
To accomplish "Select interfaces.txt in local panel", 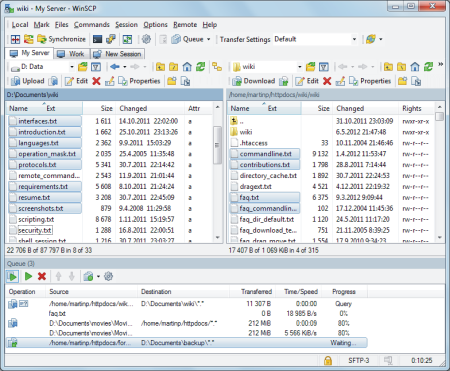I will pos(45,121).
